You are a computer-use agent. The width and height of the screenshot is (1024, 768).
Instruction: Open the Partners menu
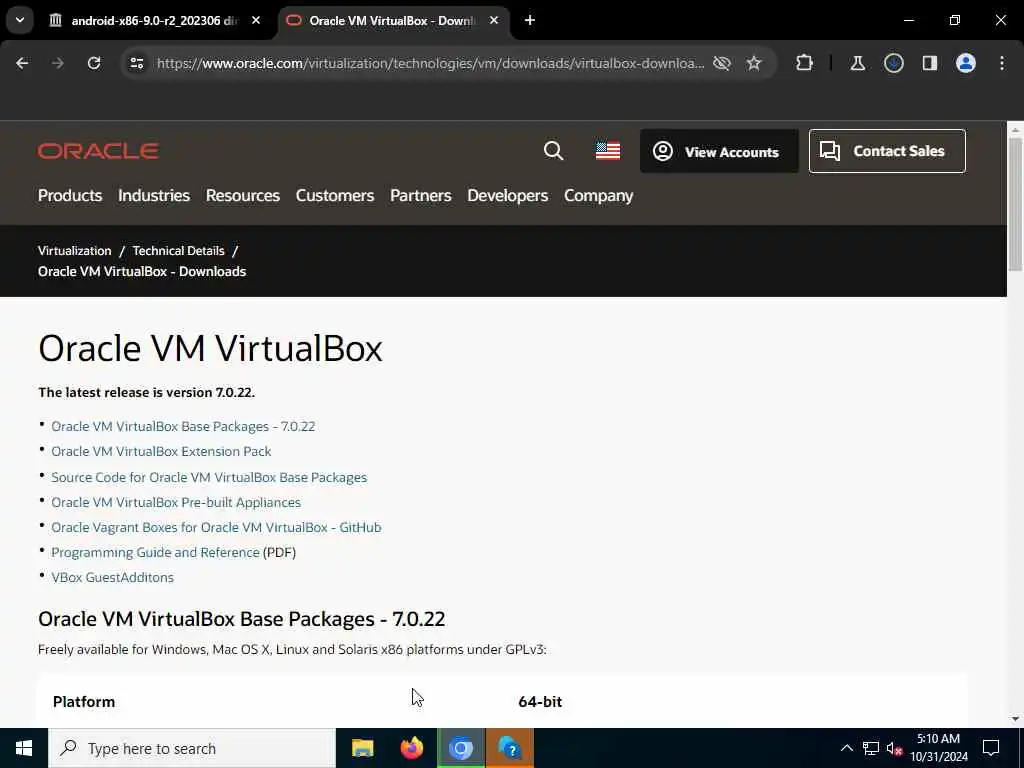click(421, 195)
